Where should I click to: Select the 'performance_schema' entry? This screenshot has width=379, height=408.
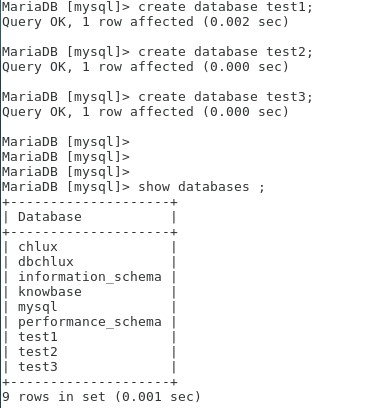(x=90, y=322)
